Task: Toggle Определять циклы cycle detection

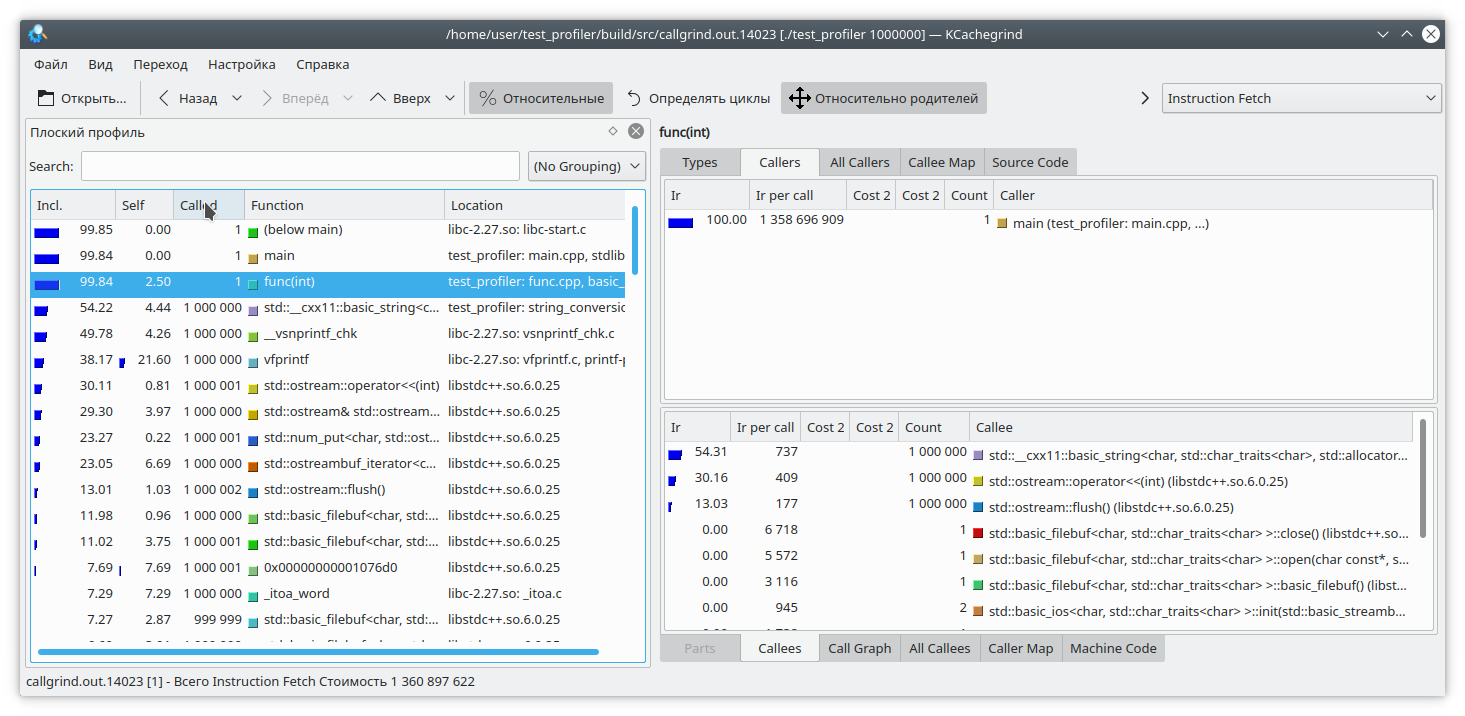Action: click(698, 98)
